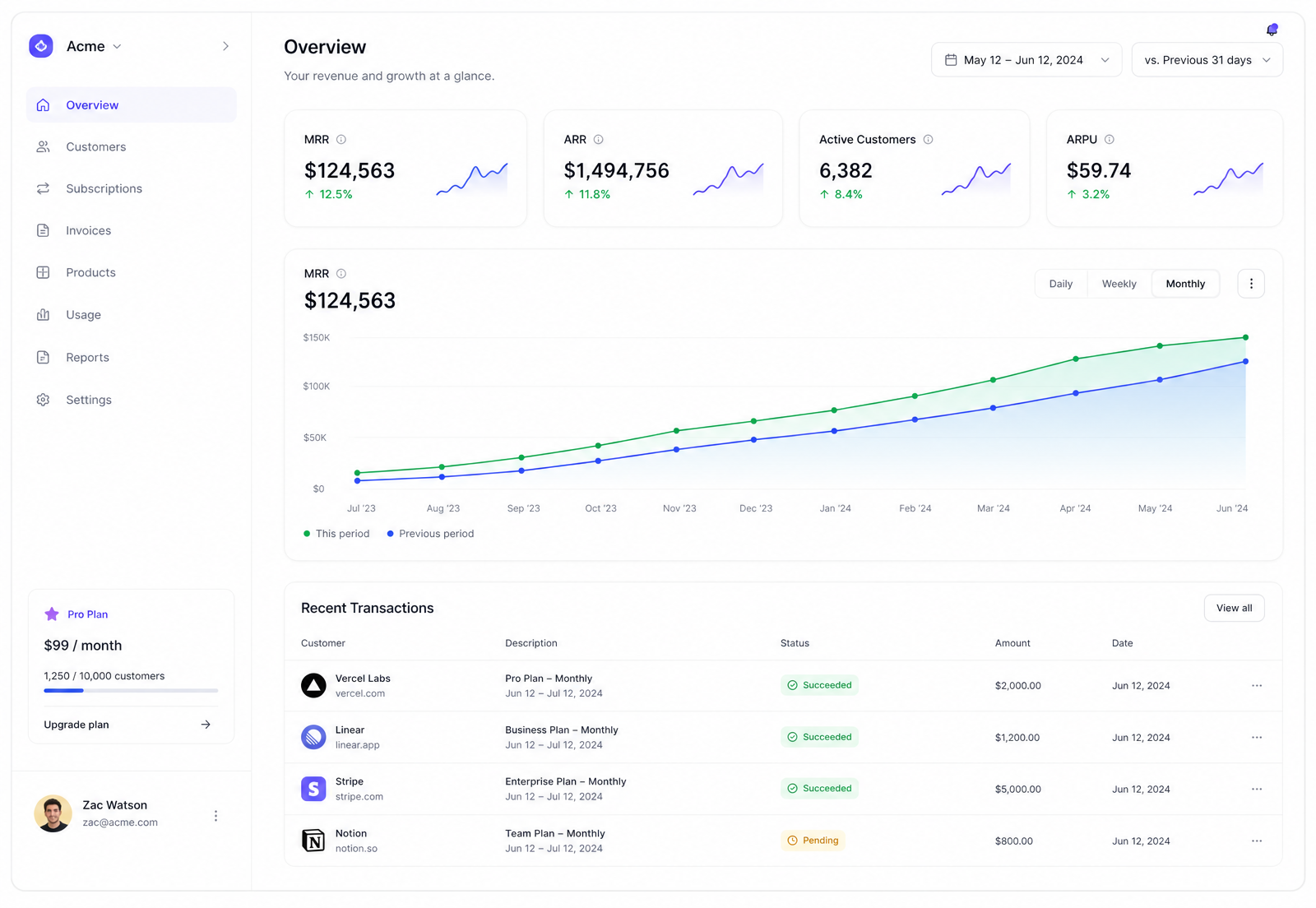Click Jun '24 green data point
The image size is (1316, 908).
coord(1245,337)
